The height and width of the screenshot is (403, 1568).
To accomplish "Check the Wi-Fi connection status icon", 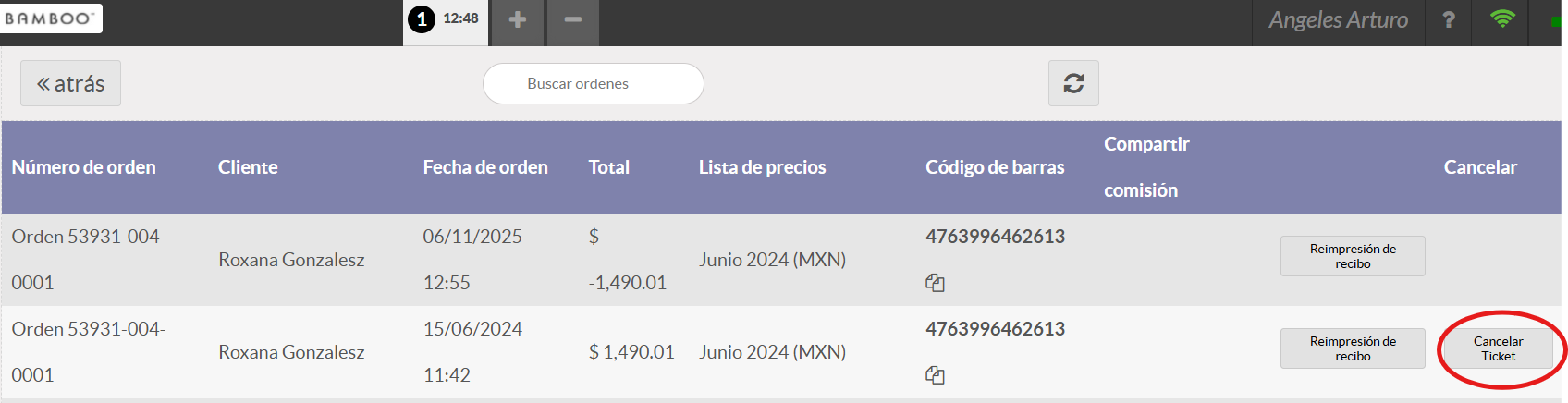I will (1503, 18).
